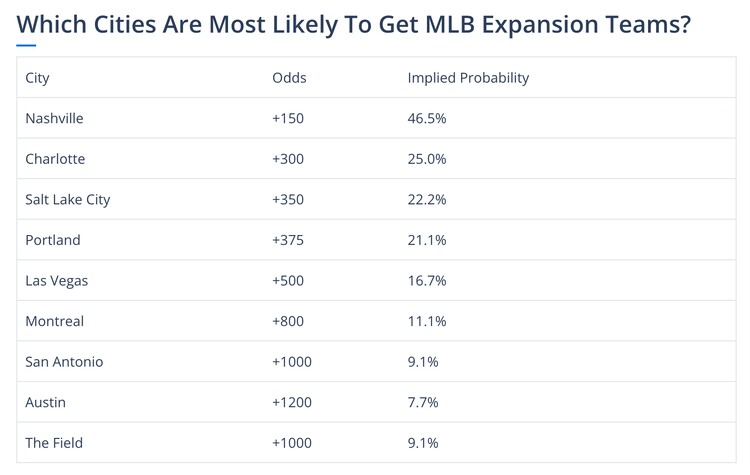Select the Austin city cell

pos(44,402)
